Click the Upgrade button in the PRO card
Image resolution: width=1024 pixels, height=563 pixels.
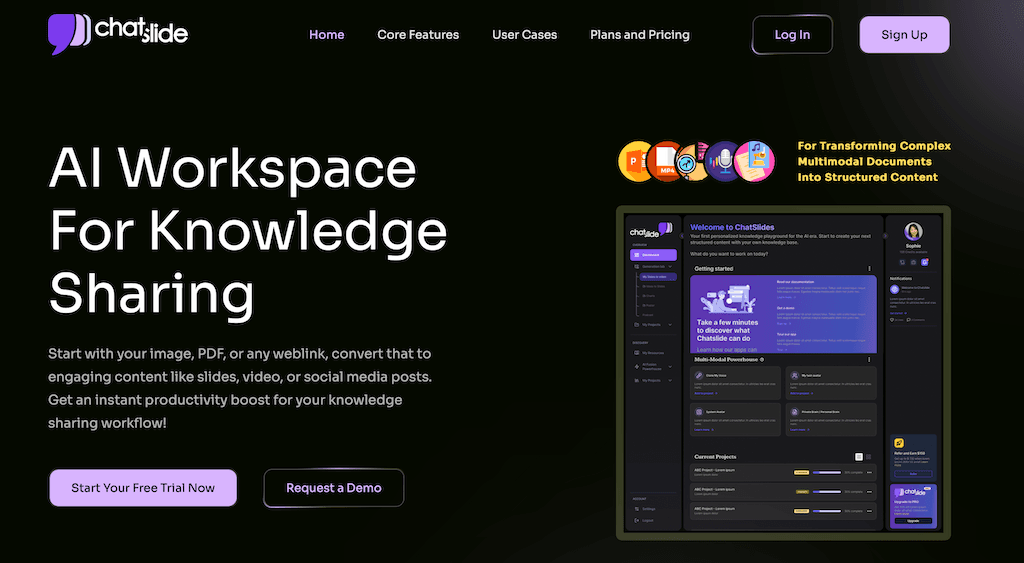[911, 521]
